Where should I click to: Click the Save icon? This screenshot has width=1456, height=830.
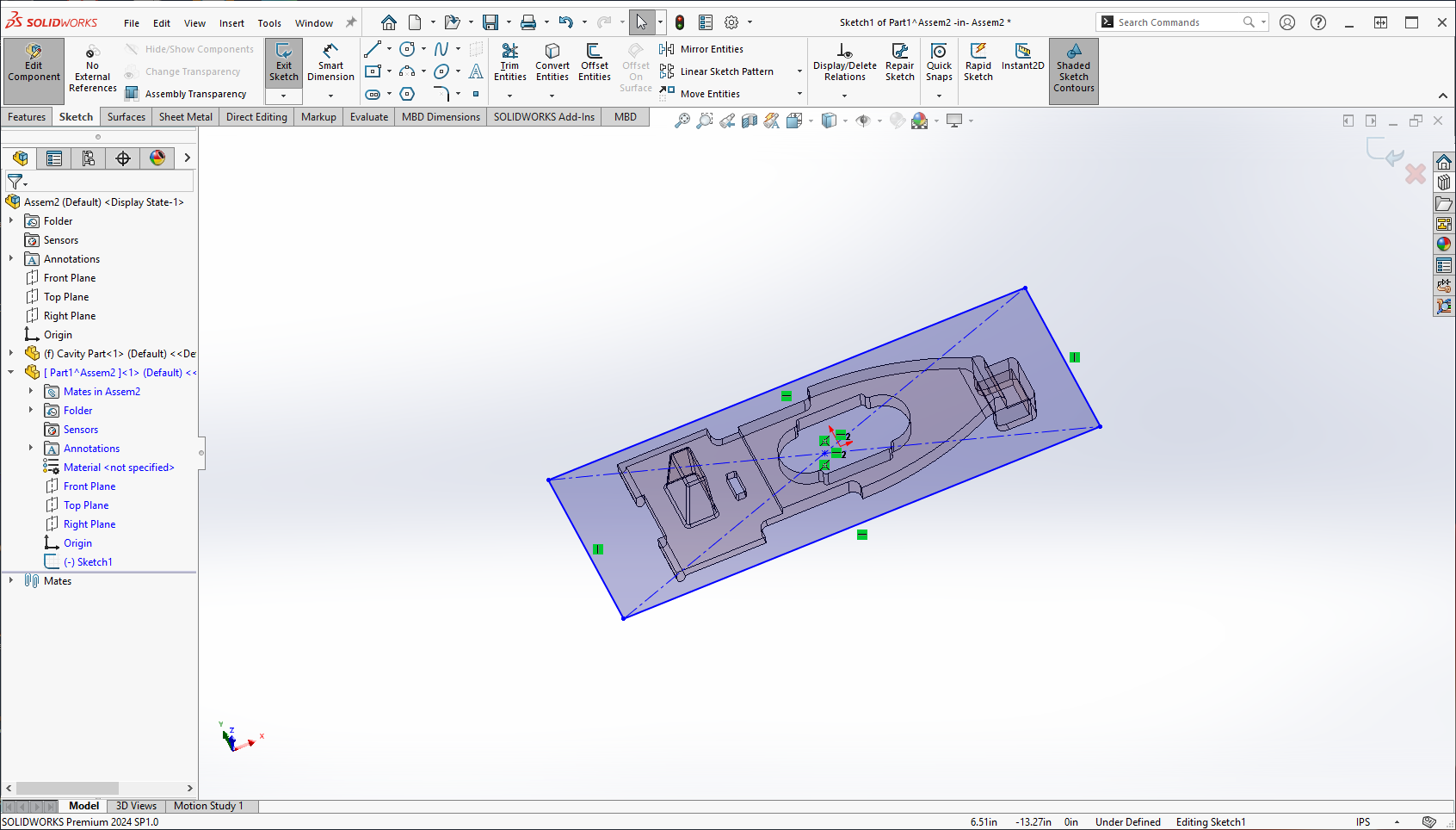coord(490,22)
